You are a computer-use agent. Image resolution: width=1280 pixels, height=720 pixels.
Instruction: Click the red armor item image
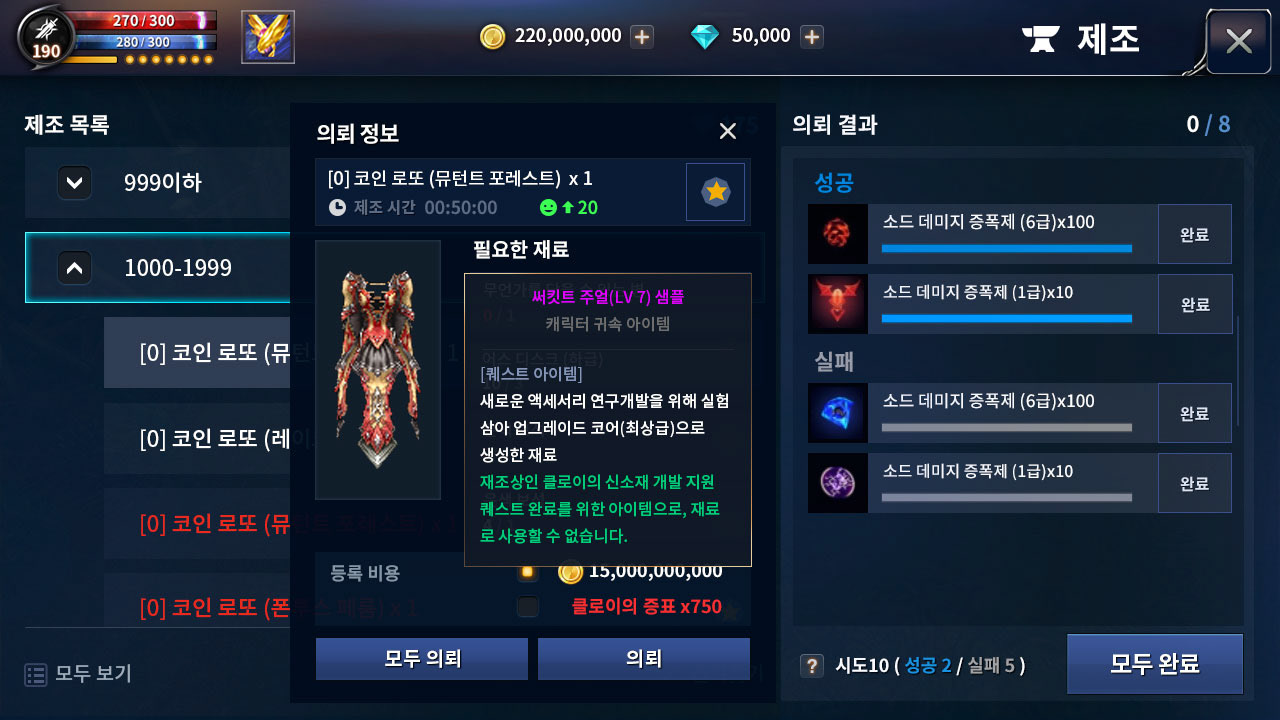pos(378,369)
